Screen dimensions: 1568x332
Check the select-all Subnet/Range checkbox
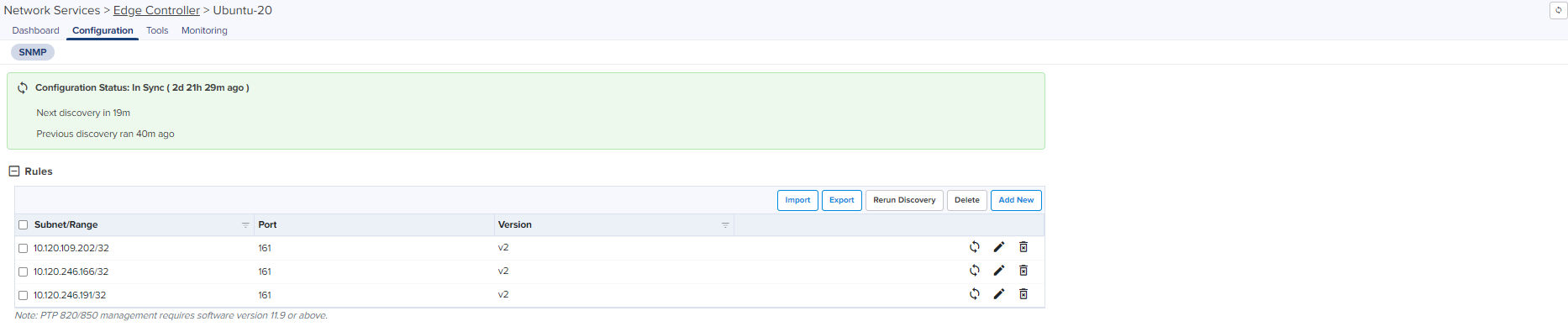24,225
